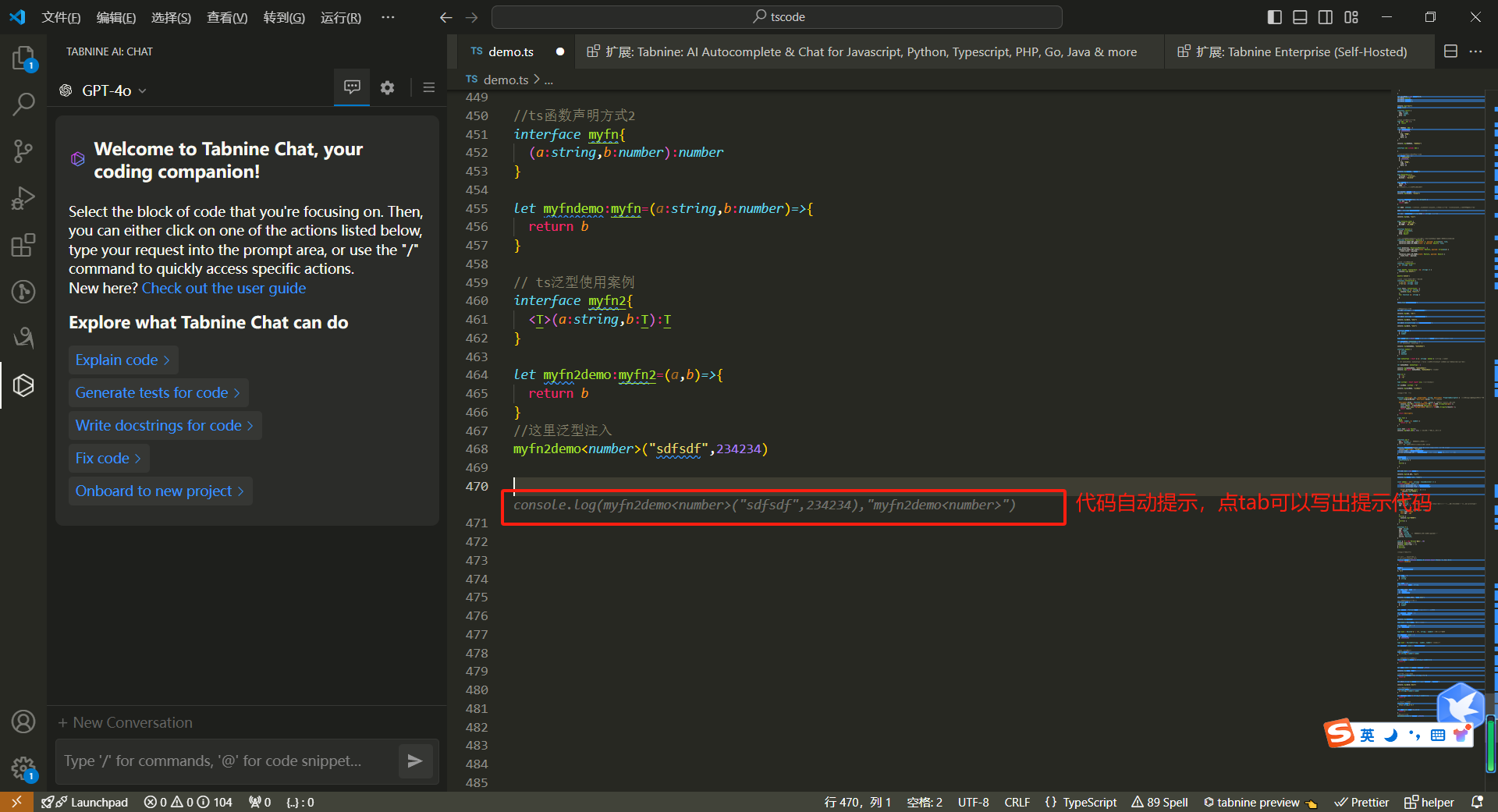Click tabnine preview status bar item

point(1260,802)
